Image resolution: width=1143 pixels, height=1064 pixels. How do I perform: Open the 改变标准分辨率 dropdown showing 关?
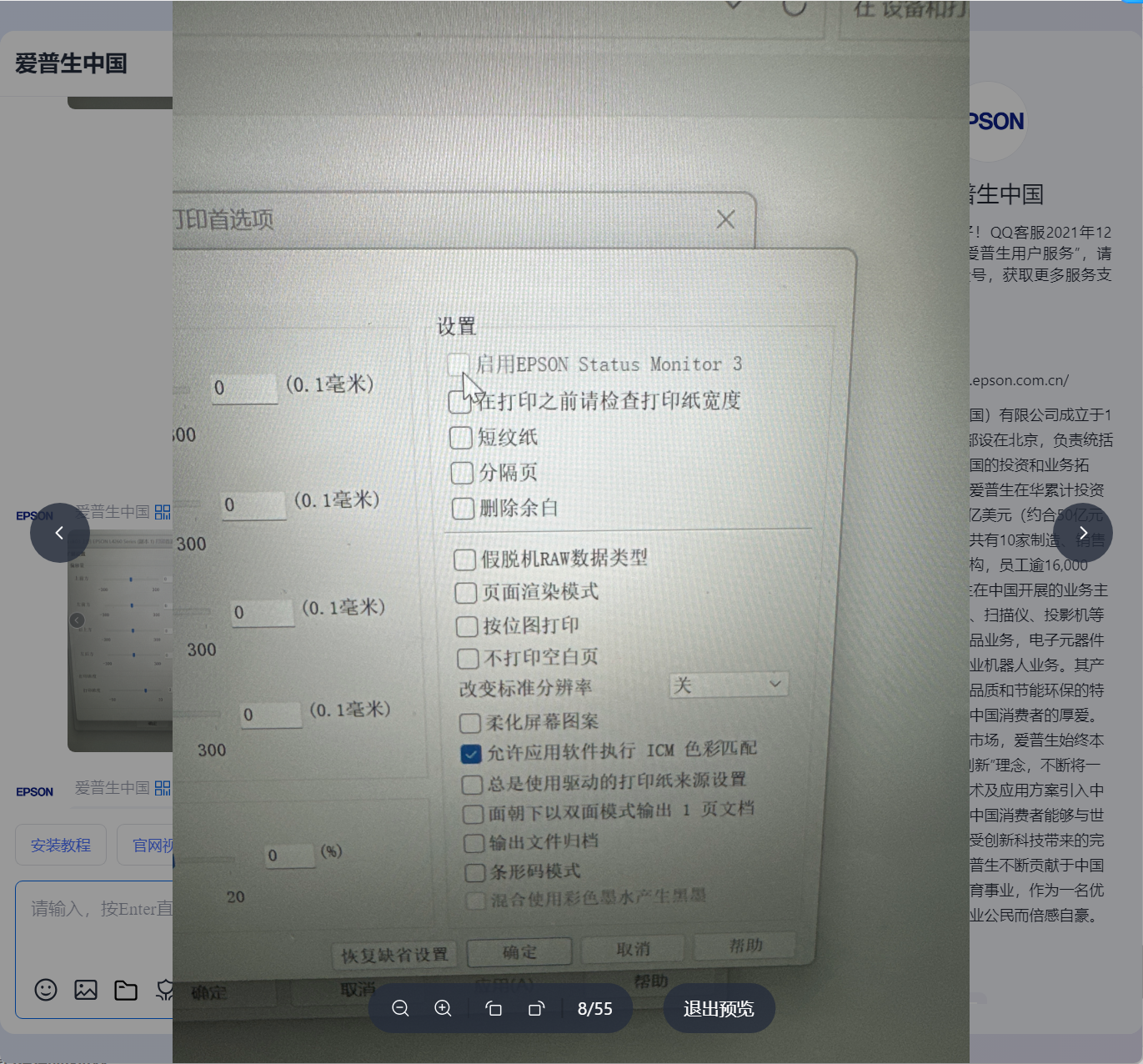pos(729,685)
